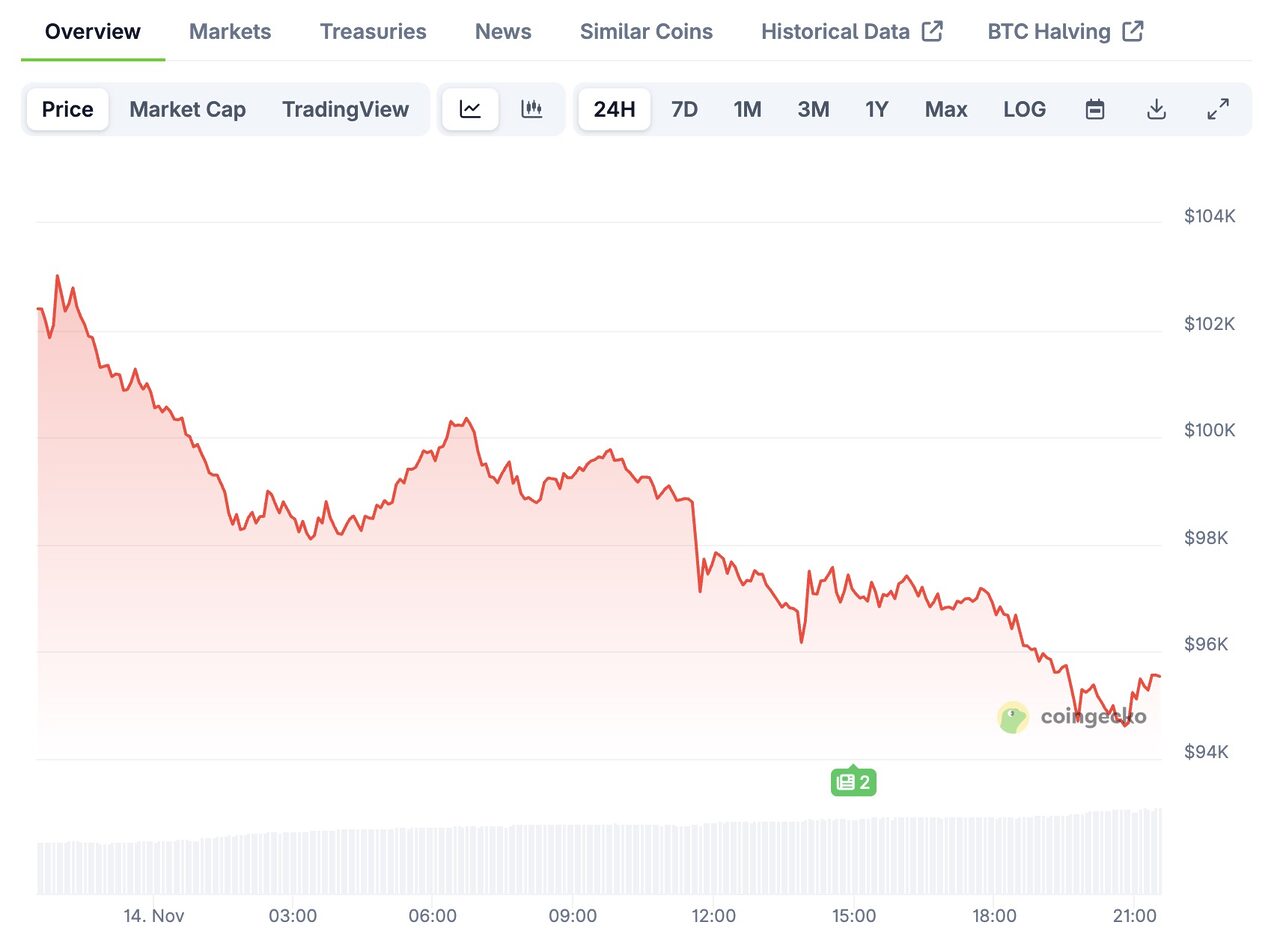1280x952 pixels.
Task: Open the News section
Action: tap(503, 31)
